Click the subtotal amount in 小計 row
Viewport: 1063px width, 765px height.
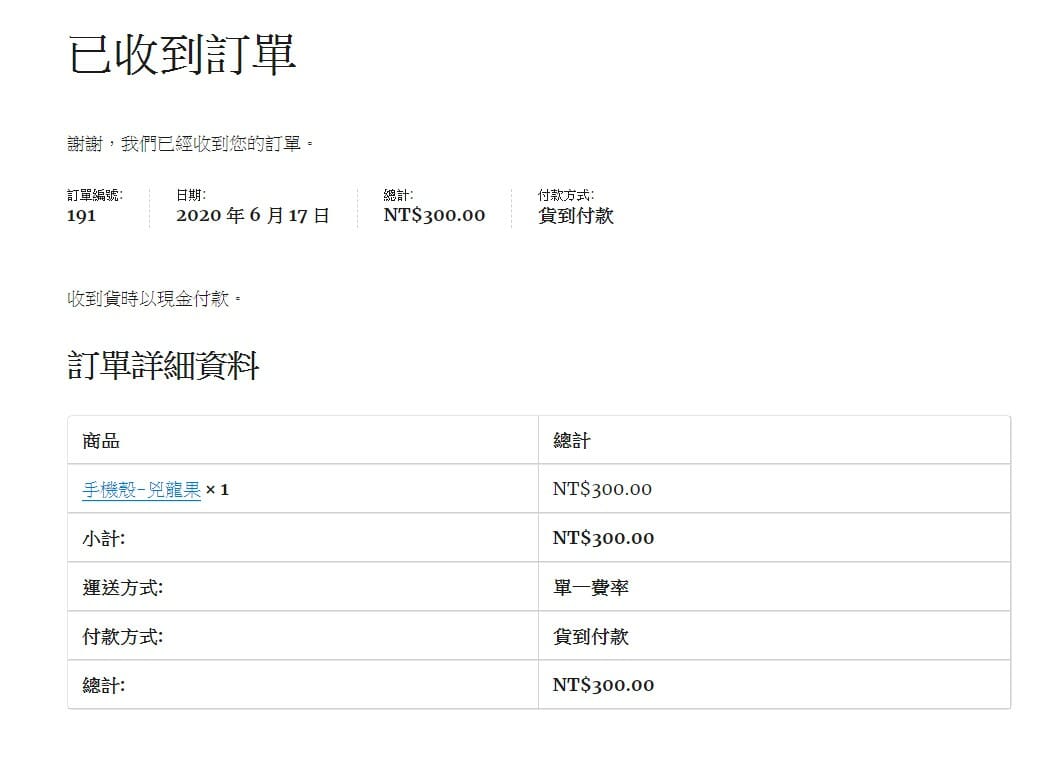(603, 538)
